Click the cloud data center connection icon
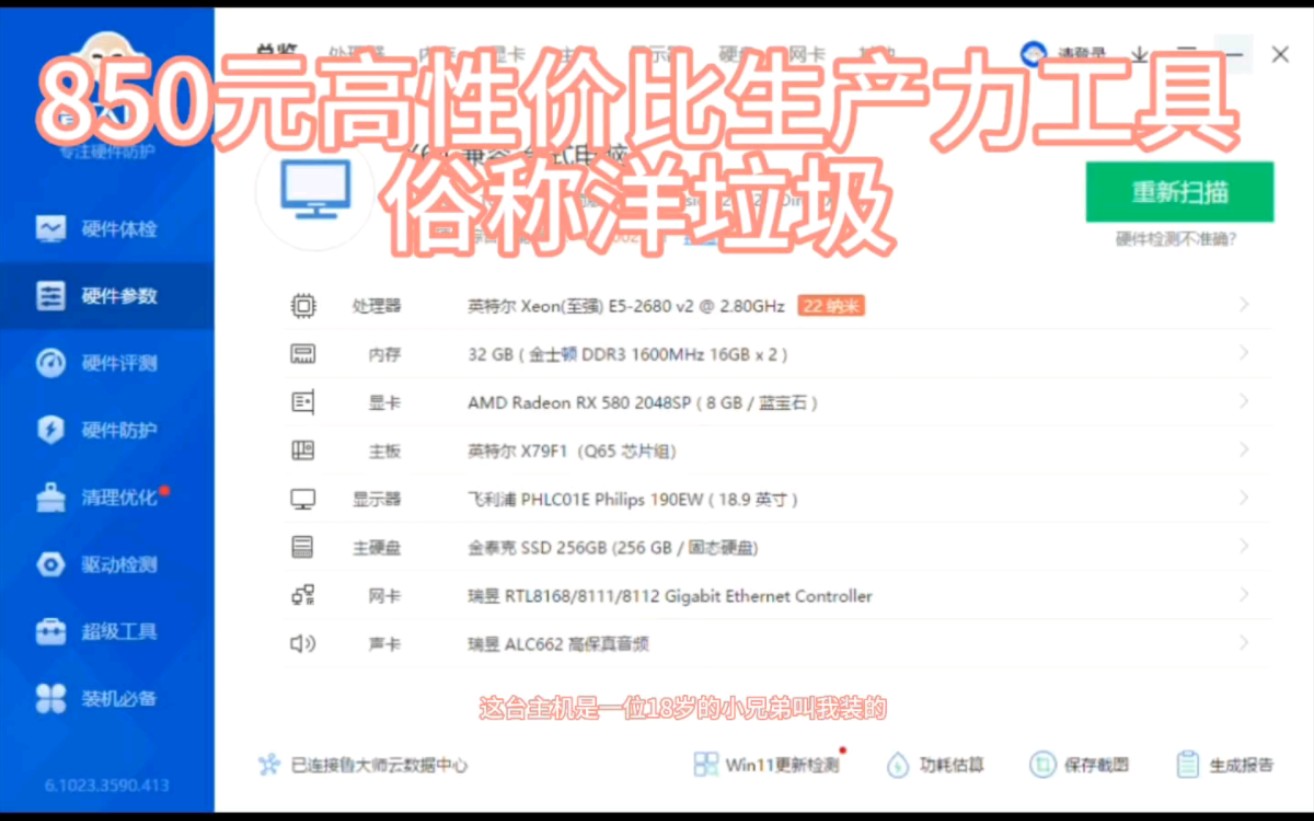1314x821 pixels. pyautogui.click(x=269, y=765)
